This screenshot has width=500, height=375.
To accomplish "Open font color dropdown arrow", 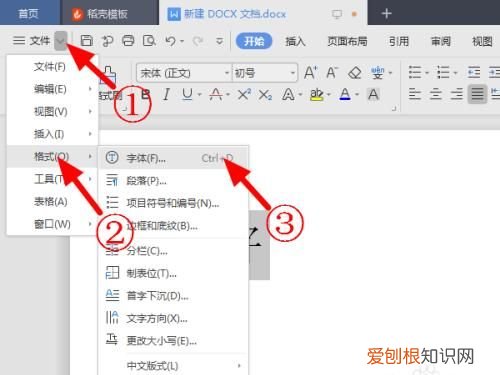I will 357,95.
